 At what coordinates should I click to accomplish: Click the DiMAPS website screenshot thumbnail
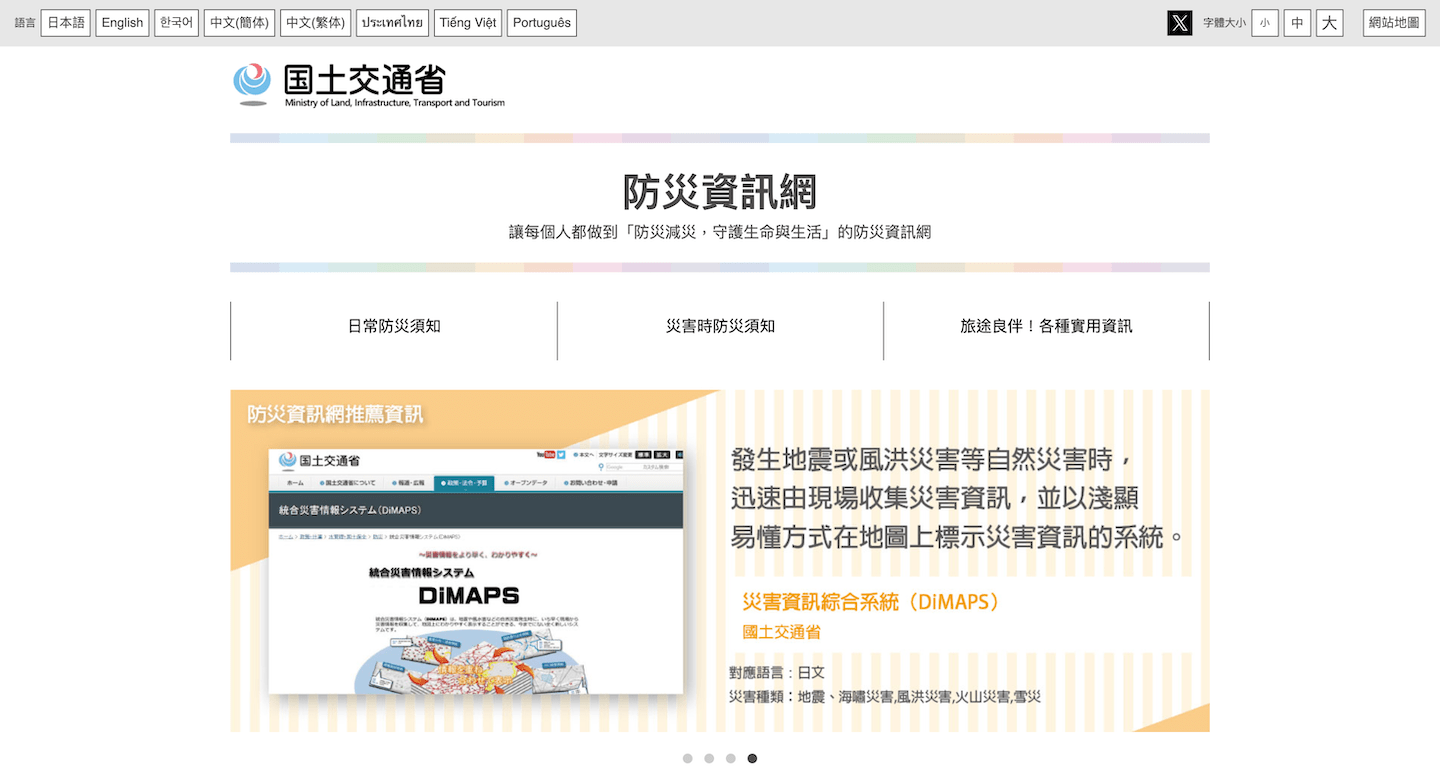coord(476,571)
